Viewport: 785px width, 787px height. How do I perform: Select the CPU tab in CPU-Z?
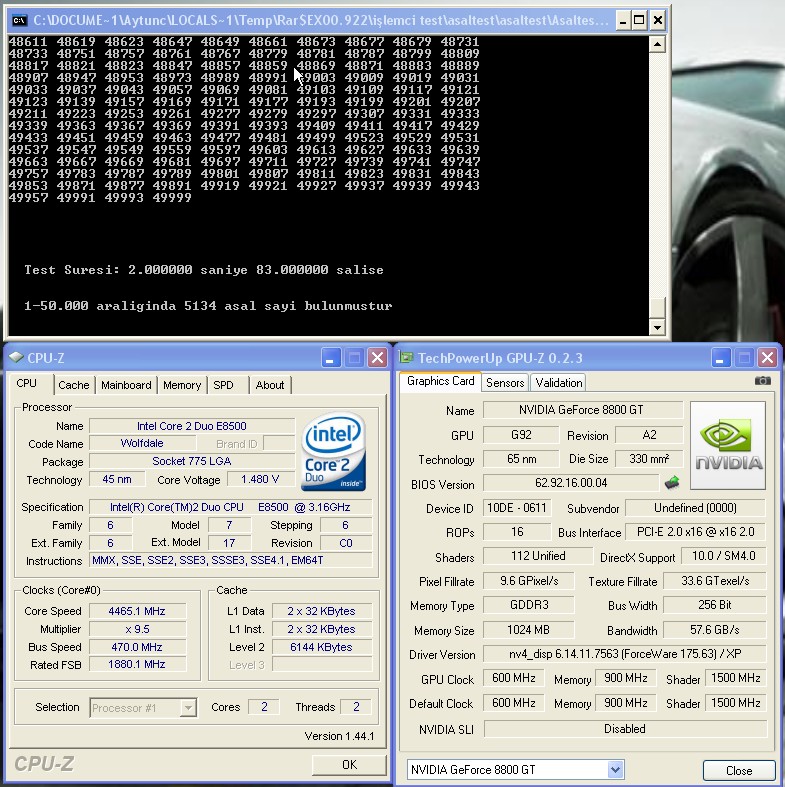click(x=27, y=383)
